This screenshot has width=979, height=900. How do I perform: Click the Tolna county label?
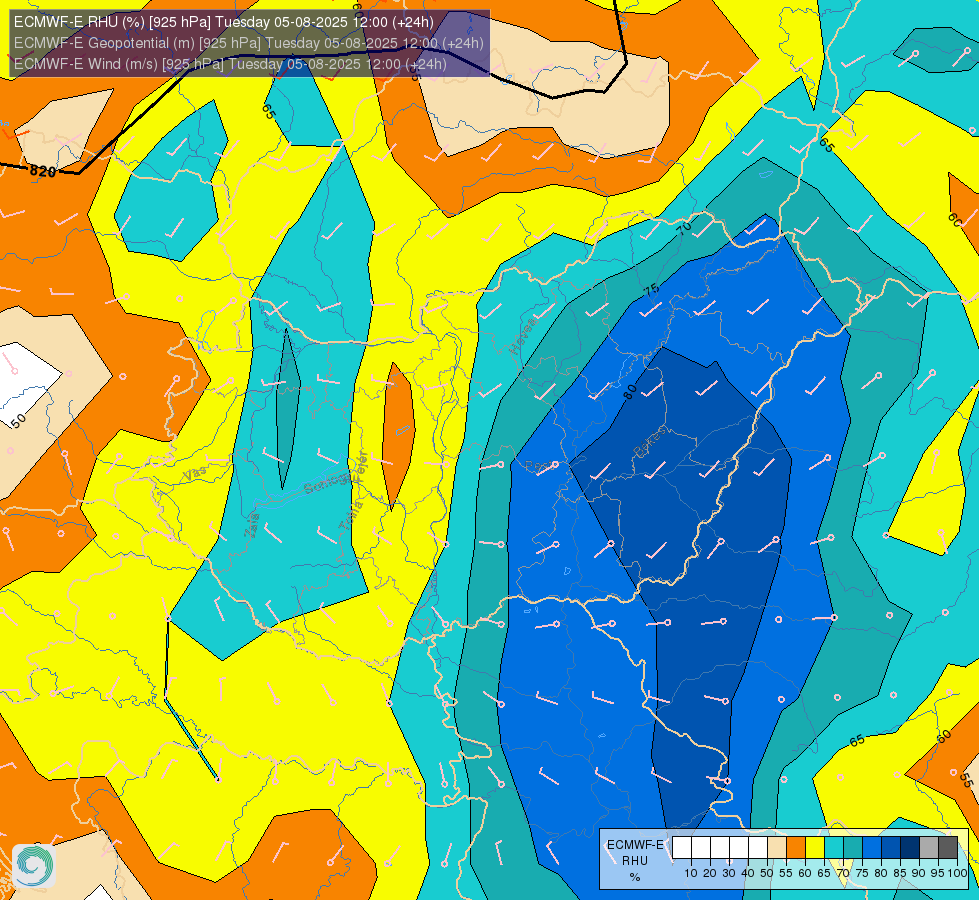(350, 515)
